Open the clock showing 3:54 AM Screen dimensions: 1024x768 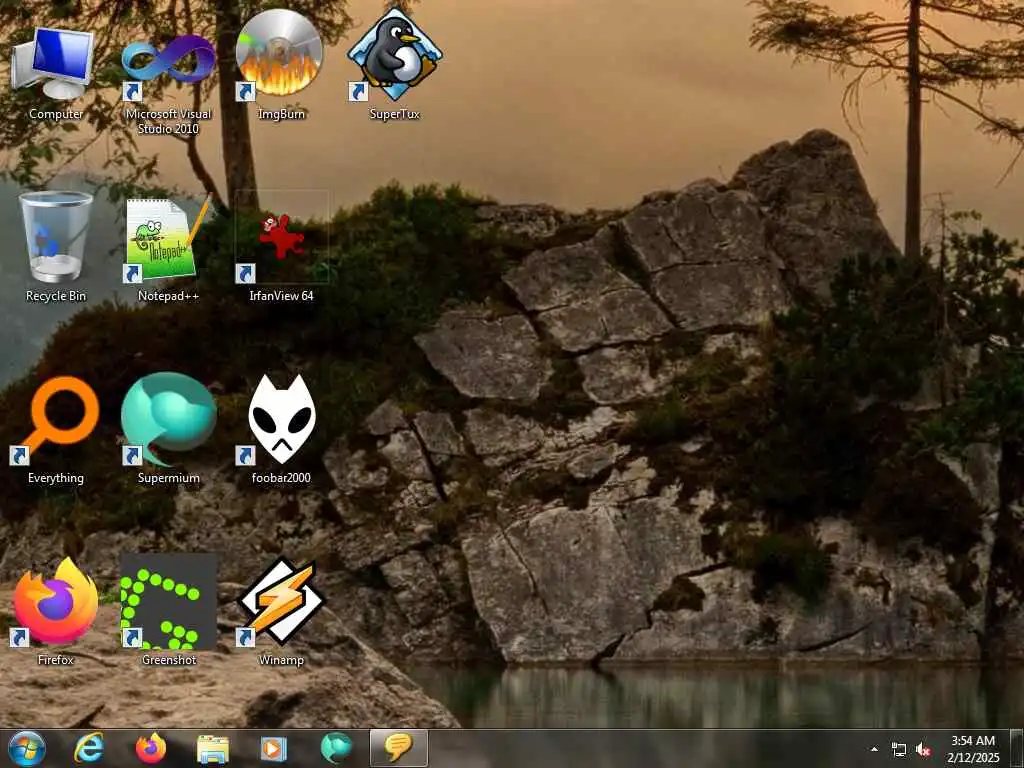point(973,749)
